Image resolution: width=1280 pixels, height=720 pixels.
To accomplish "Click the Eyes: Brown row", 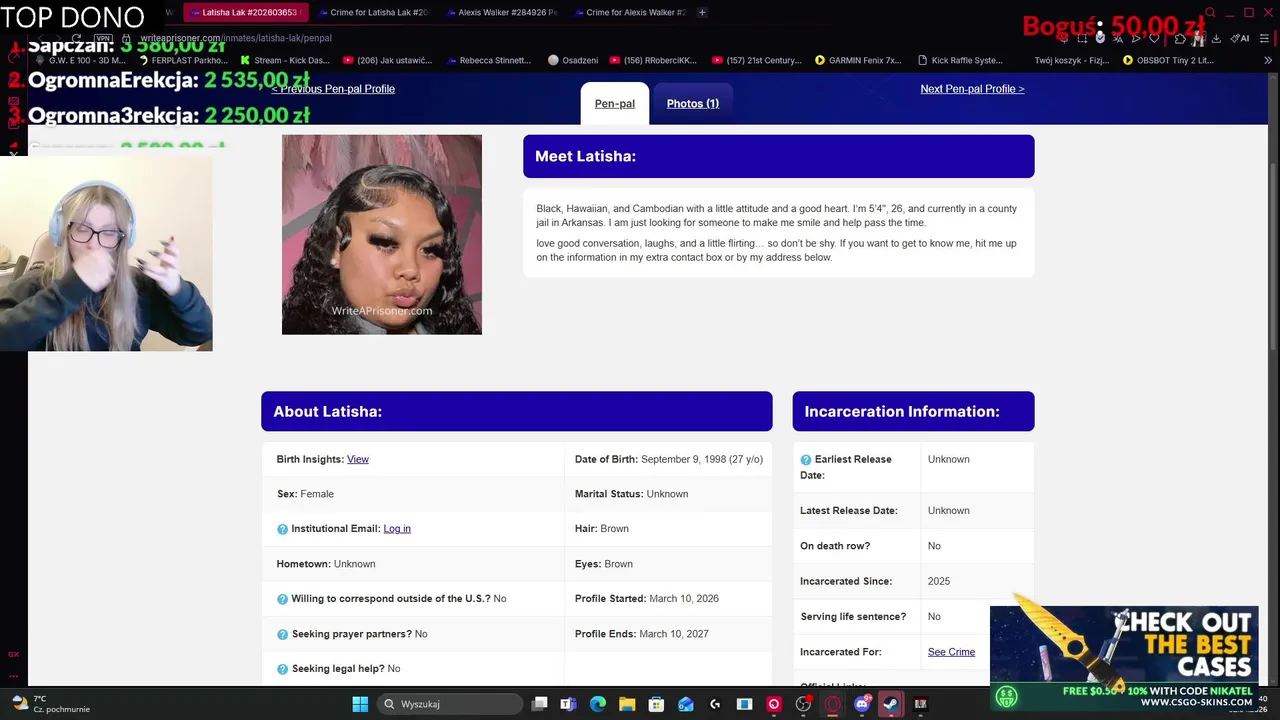I will 668,564.
